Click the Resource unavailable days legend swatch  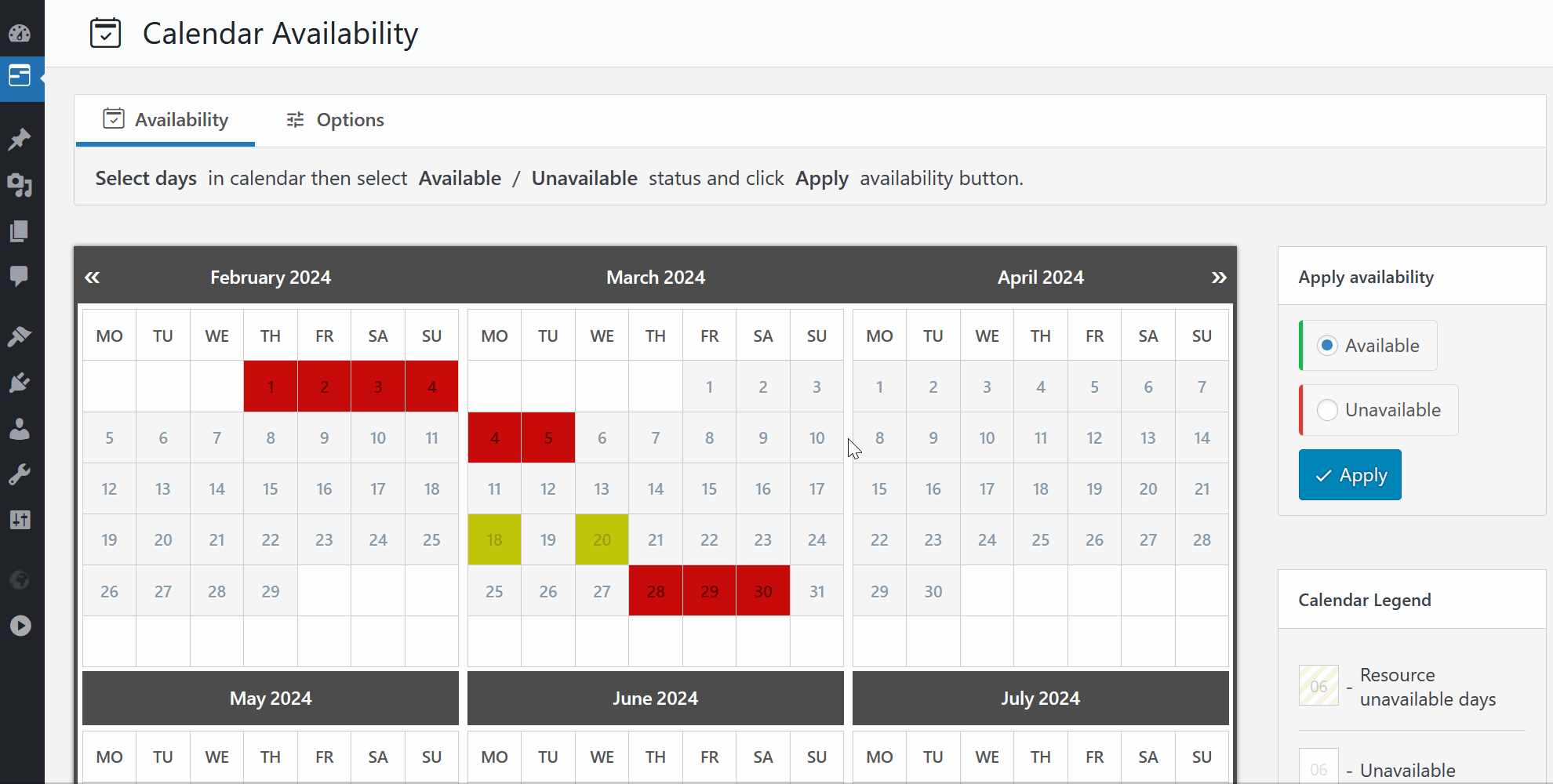[1318, 686]
